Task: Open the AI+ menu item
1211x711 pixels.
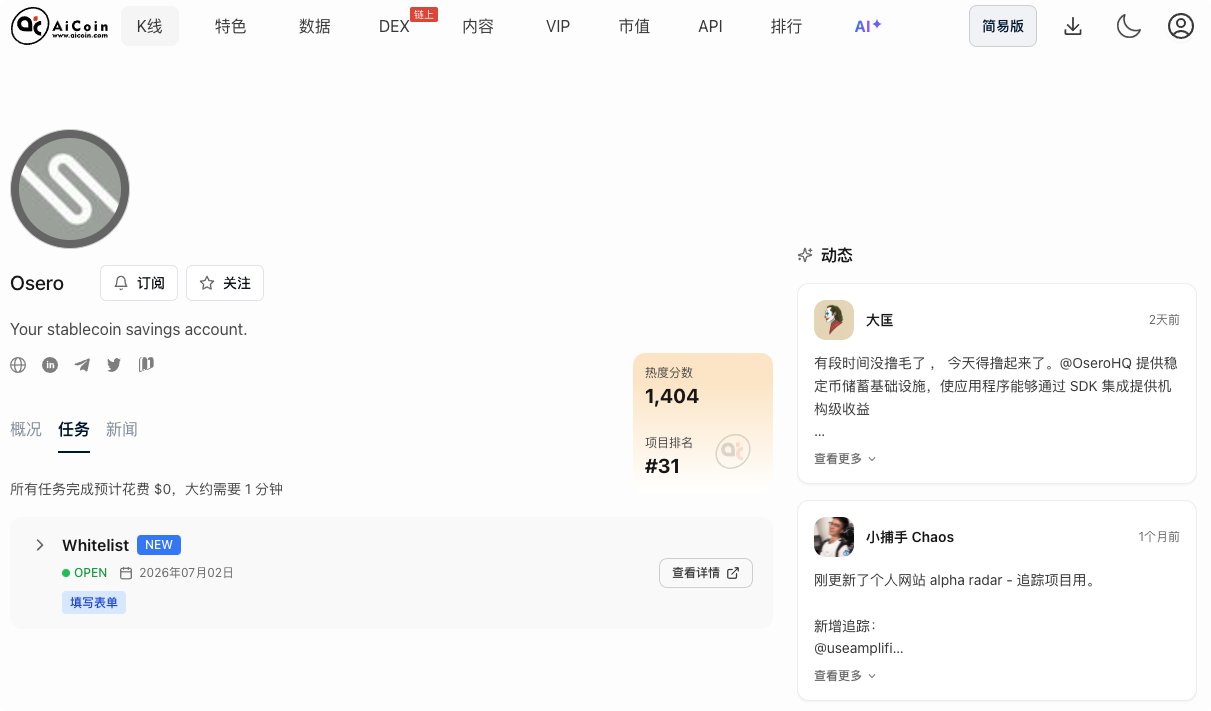Action: click(867, 26)
